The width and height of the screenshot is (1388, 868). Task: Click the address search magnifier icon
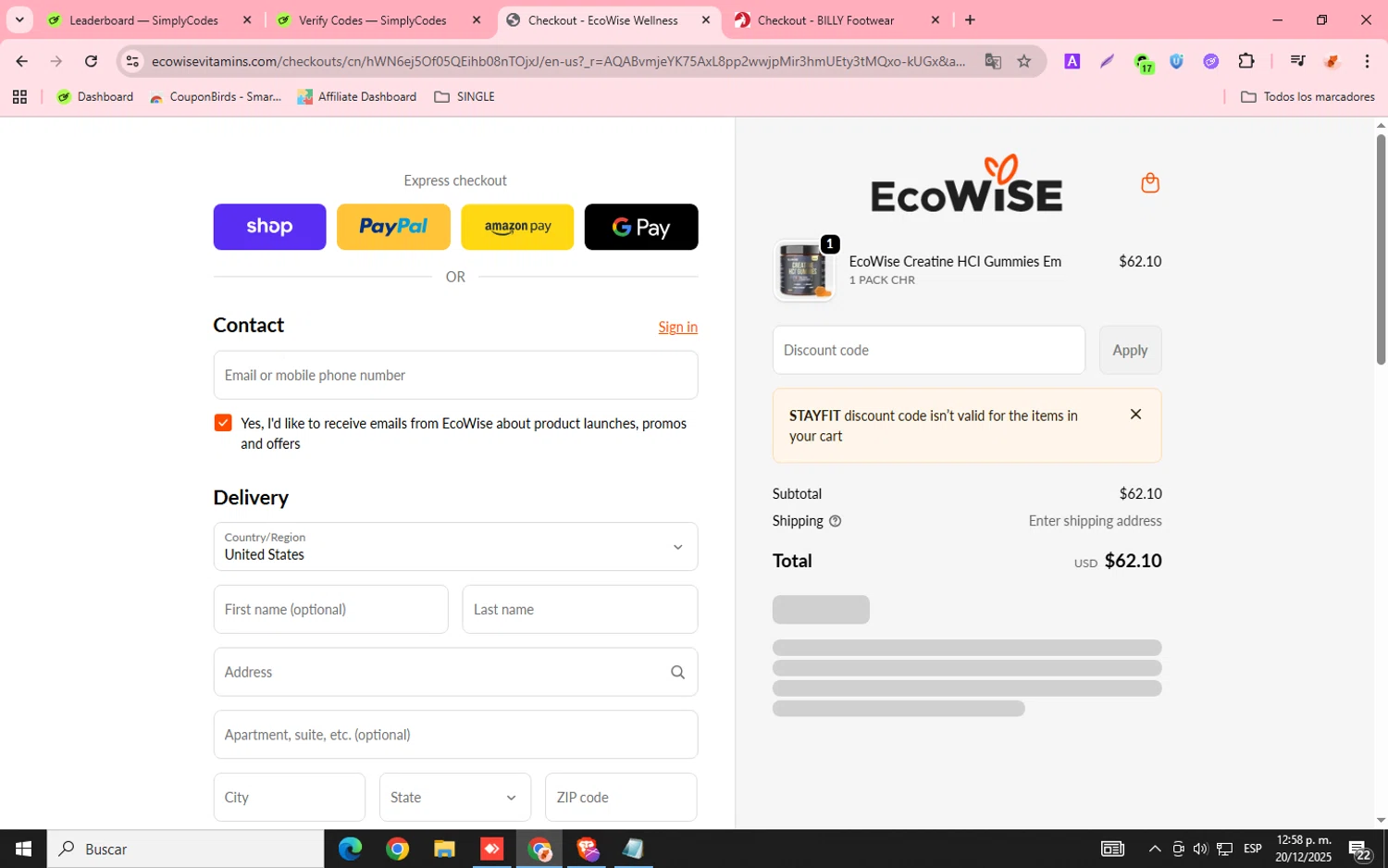(677, 673)
